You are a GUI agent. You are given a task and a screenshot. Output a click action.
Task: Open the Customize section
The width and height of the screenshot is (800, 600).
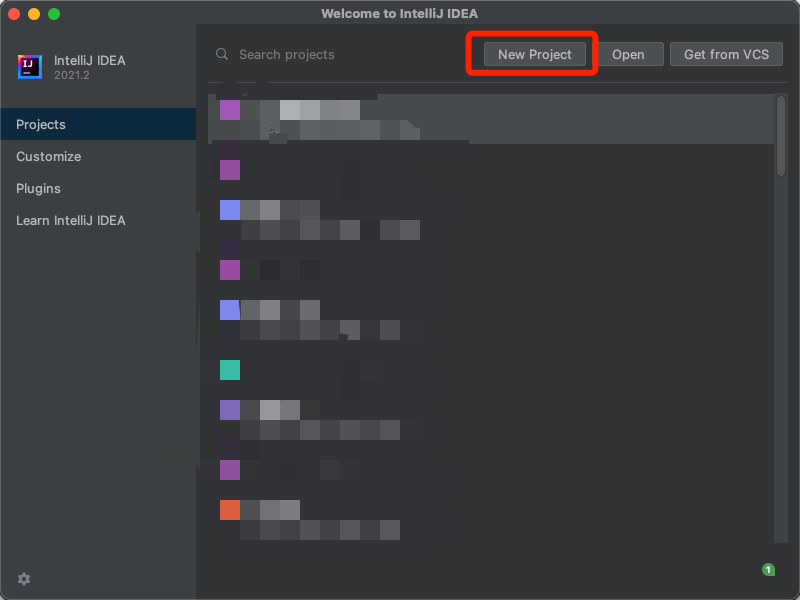[98, 156]
